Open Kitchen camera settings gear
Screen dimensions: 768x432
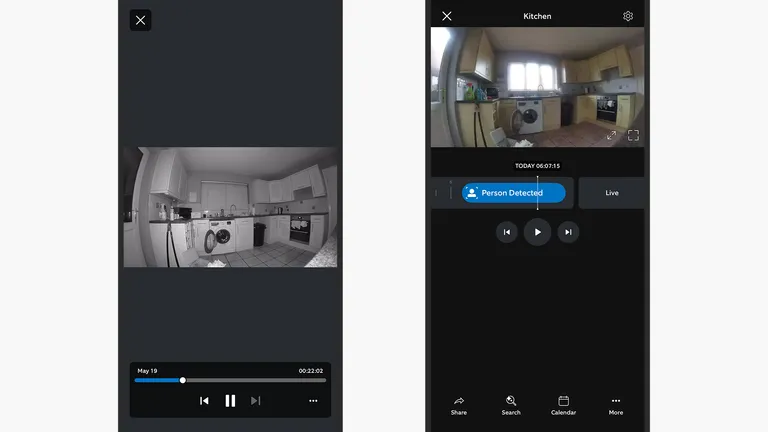pos(628,16)
